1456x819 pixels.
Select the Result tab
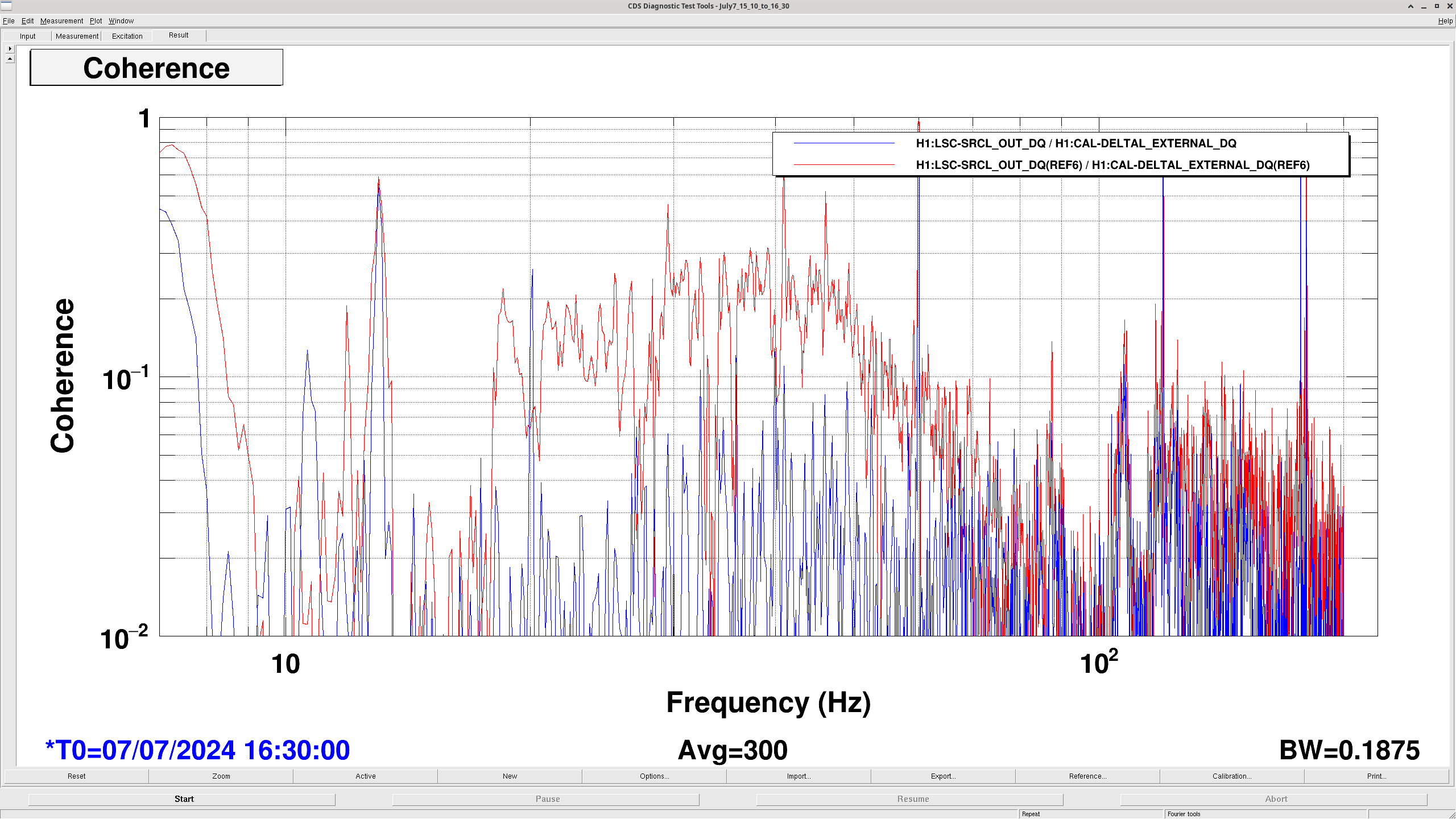coord(179,35)
